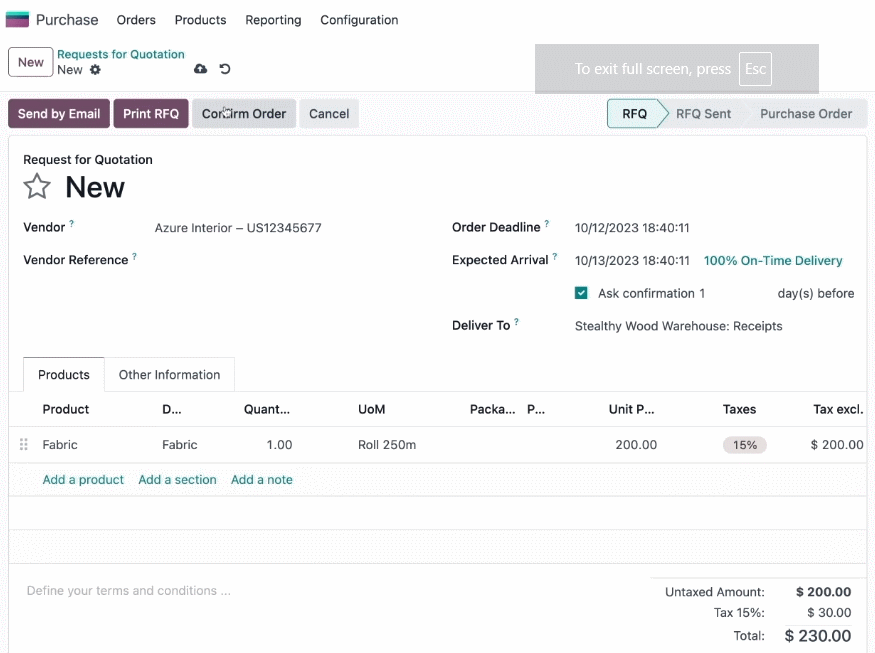Click the Purchase app logo icon

(x=17, y=20)
